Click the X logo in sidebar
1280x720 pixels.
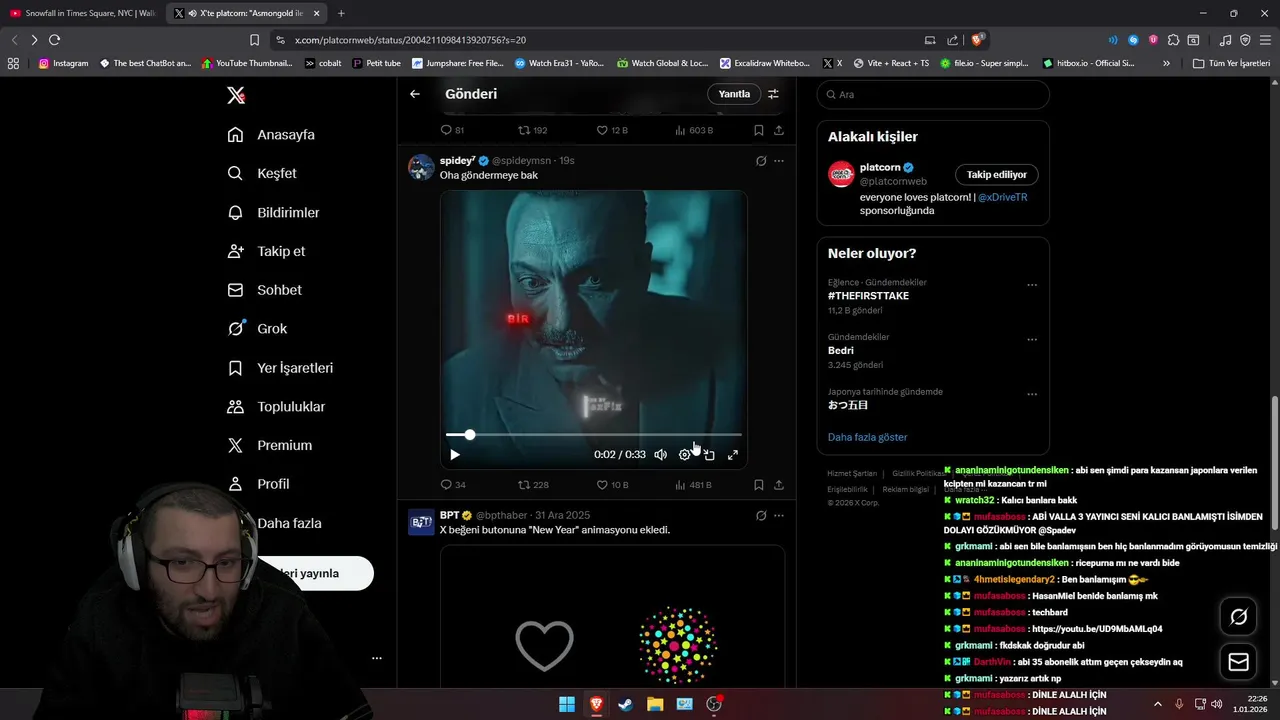236,95
